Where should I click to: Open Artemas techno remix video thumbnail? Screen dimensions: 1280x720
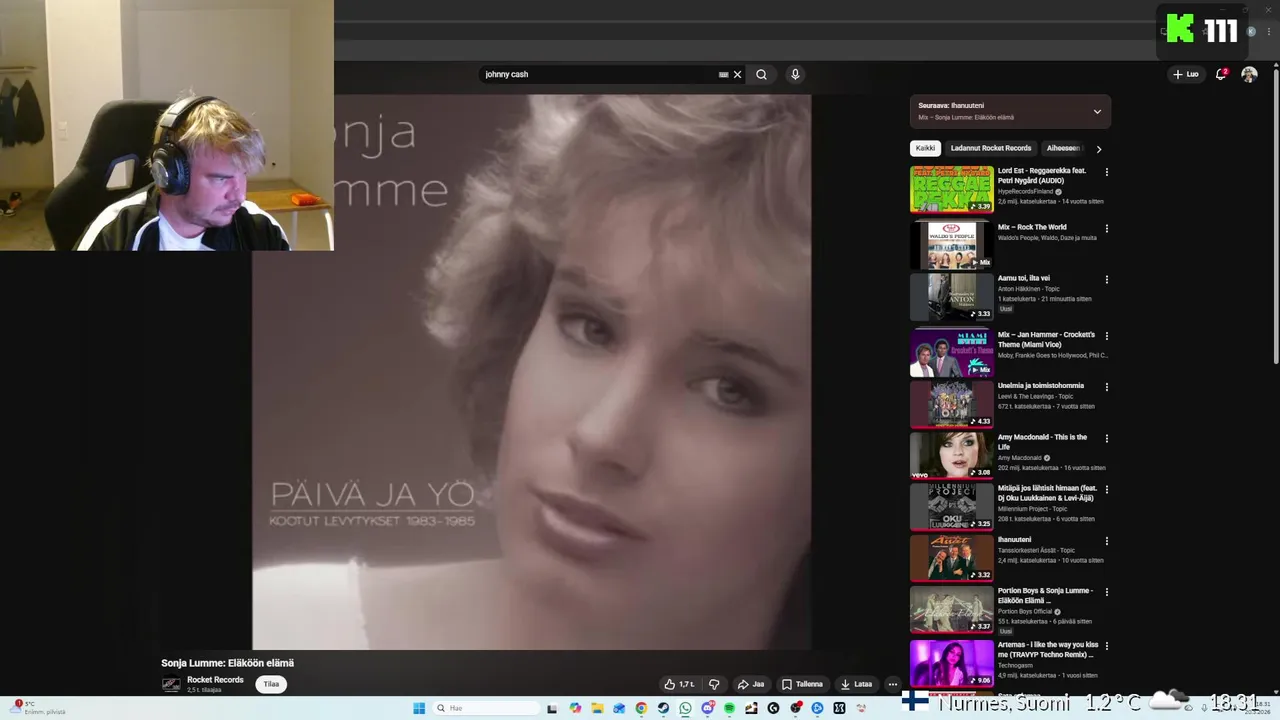pyautogui.click(x=951, y=663)
